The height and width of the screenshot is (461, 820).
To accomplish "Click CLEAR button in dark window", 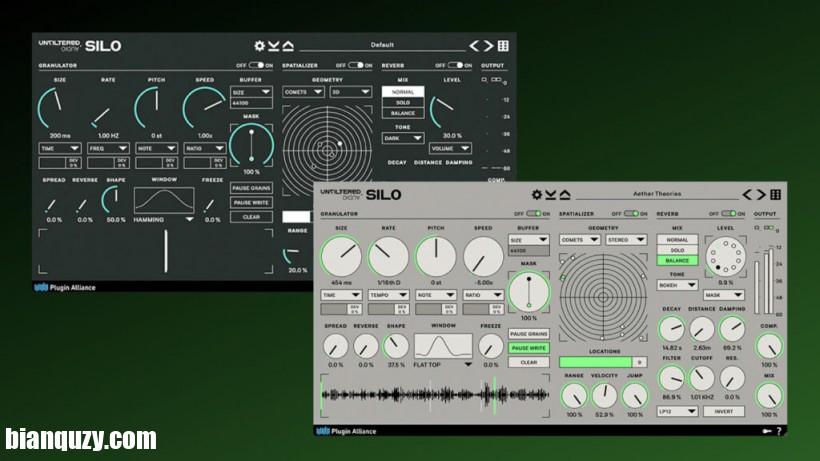I will [251, 217].
